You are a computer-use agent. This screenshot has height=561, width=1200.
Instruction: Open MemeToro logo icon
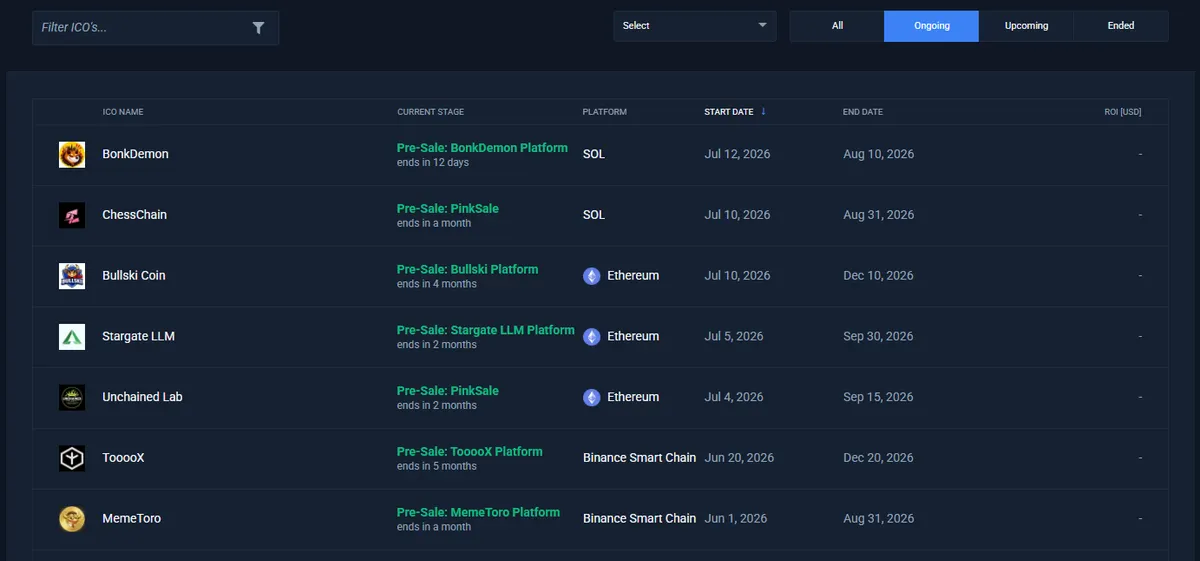click(72, 519)
